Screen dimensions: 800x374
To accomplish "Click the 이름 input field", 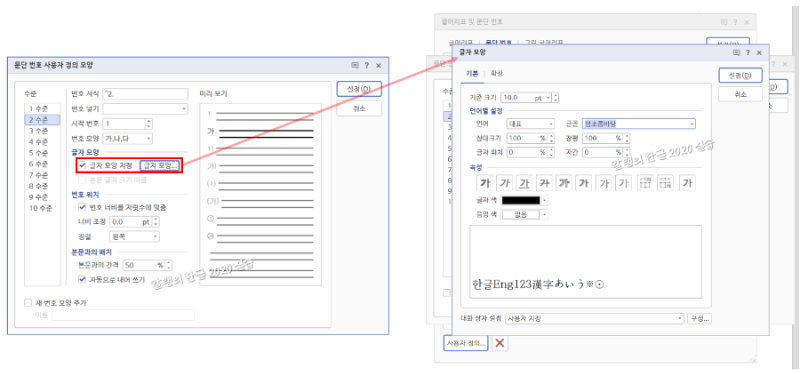I will point(123,315).
